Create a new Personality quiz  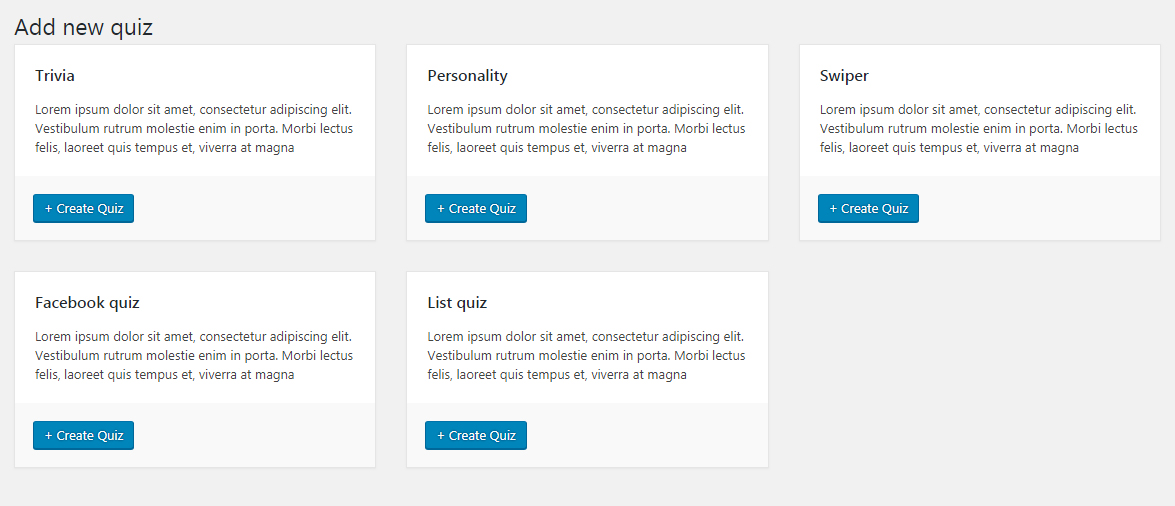pos(476,208)
